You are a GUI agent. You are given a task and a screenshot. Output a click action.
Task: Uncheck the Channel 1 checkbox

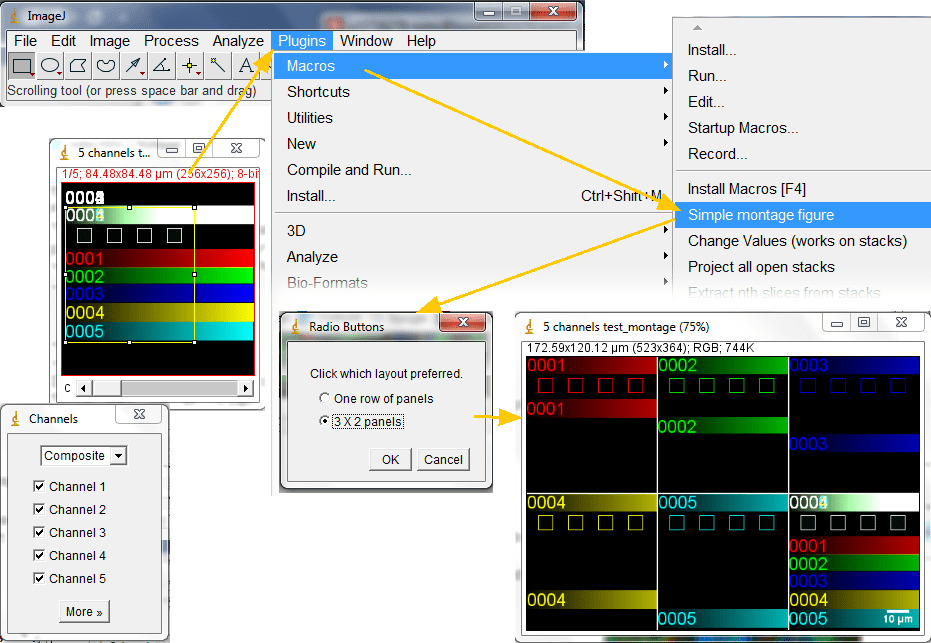(x=39, y=486)
